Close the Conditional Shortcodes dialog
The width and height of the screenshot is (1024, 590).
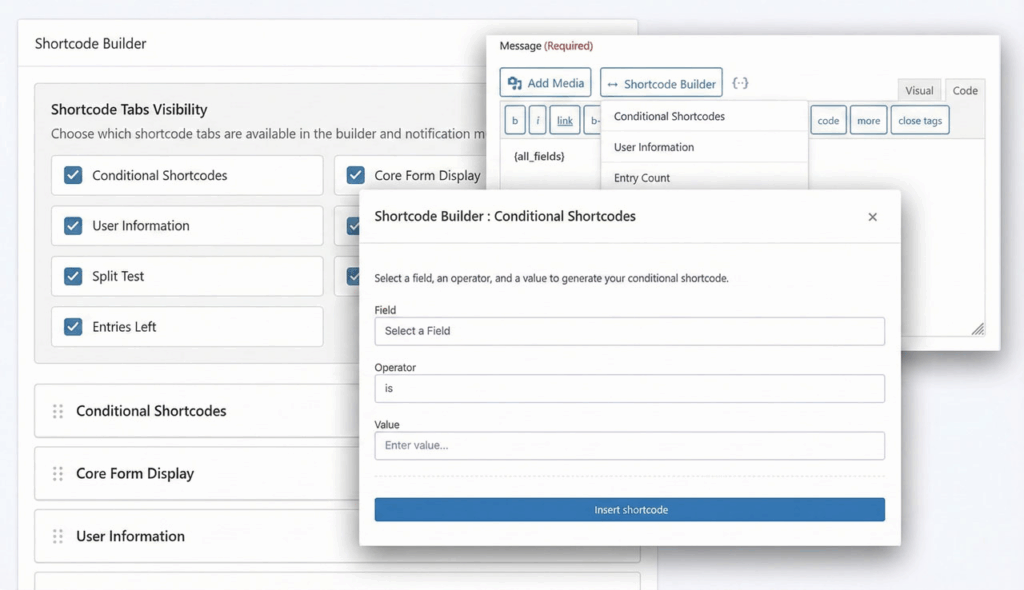pos(872,217)
